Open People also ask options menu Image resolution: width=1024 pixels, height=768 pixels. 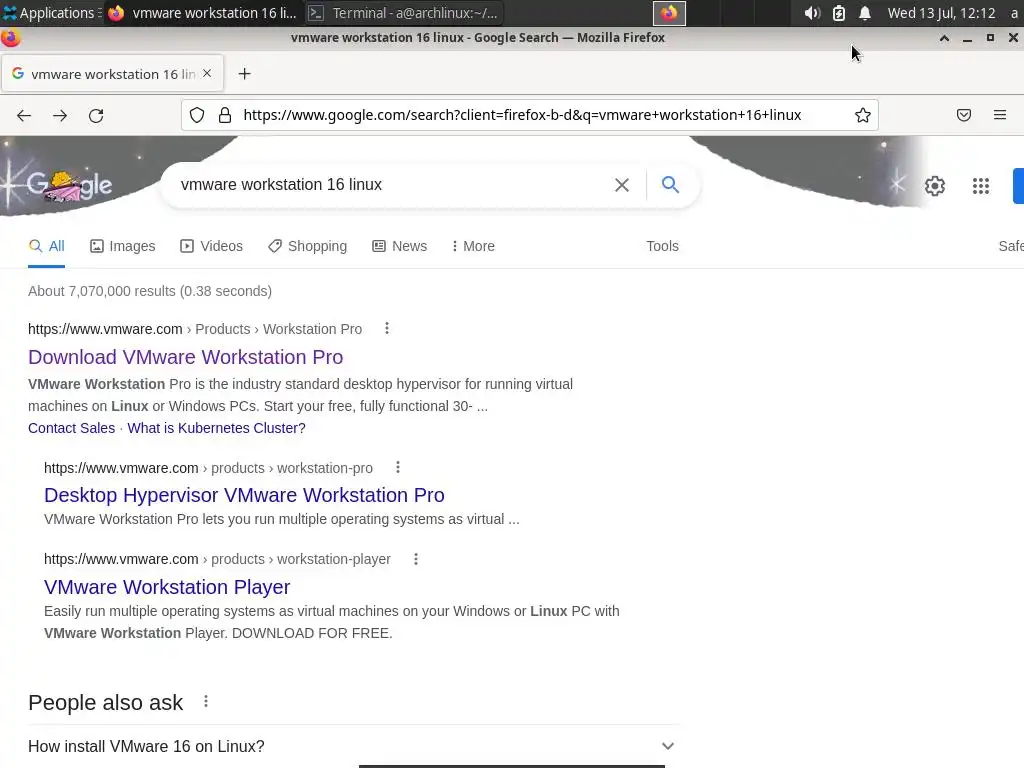[x=206, y=701]
